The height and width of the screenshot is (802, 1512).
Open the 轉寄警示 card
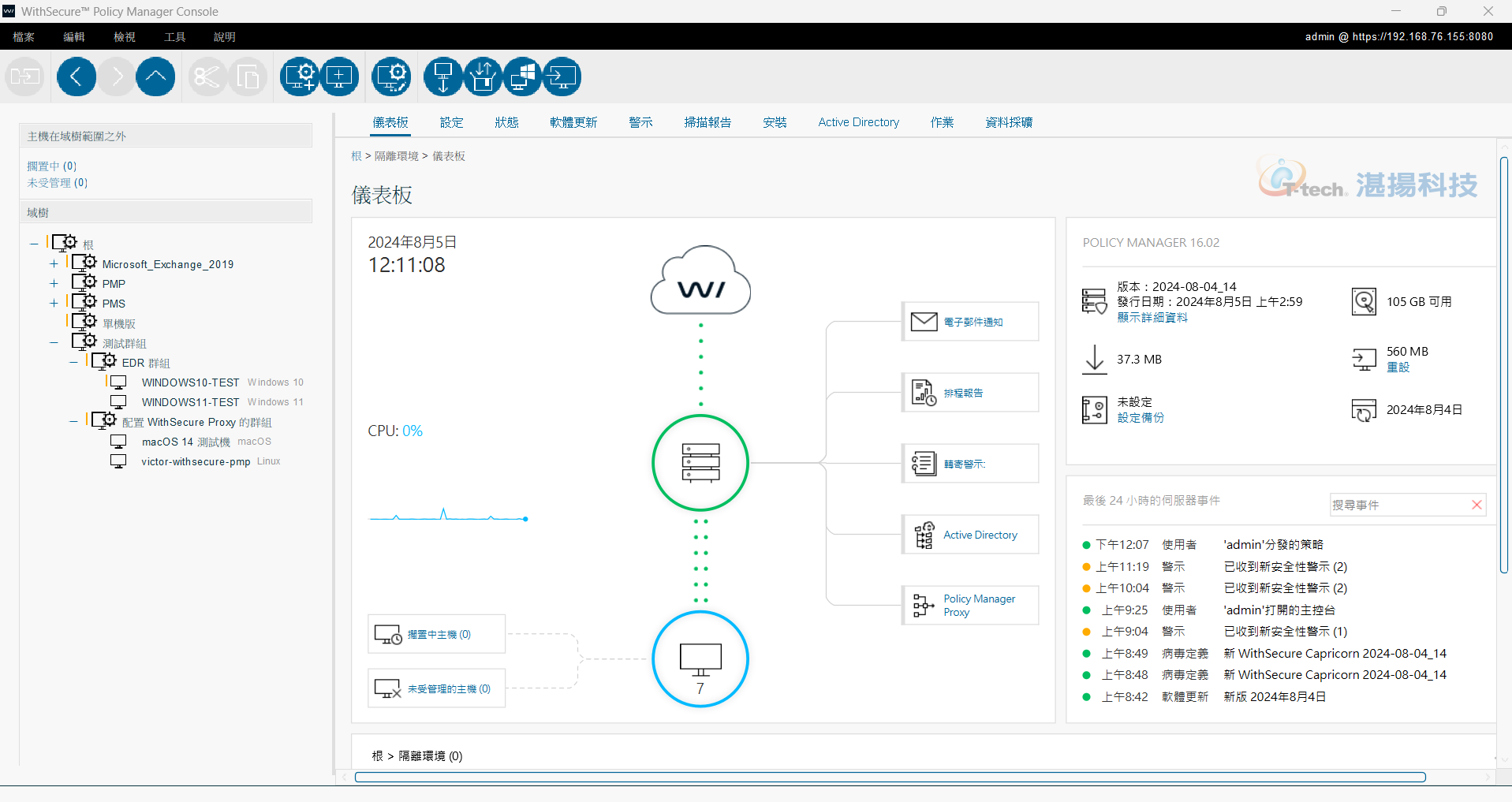click(970, 464)
